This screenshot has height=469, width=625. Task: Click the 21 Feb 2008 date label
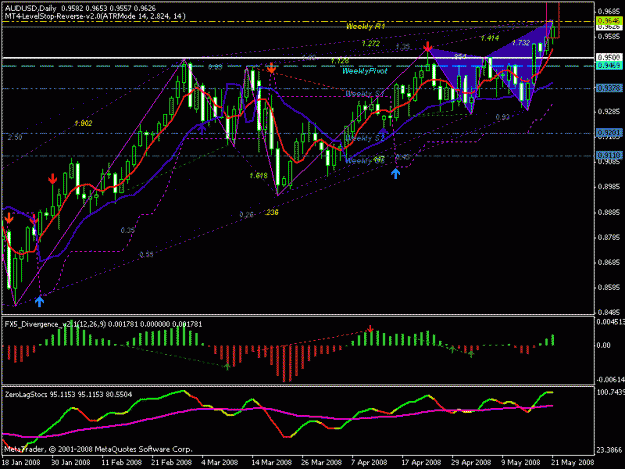pyautogui.click(x=171, y=462)
